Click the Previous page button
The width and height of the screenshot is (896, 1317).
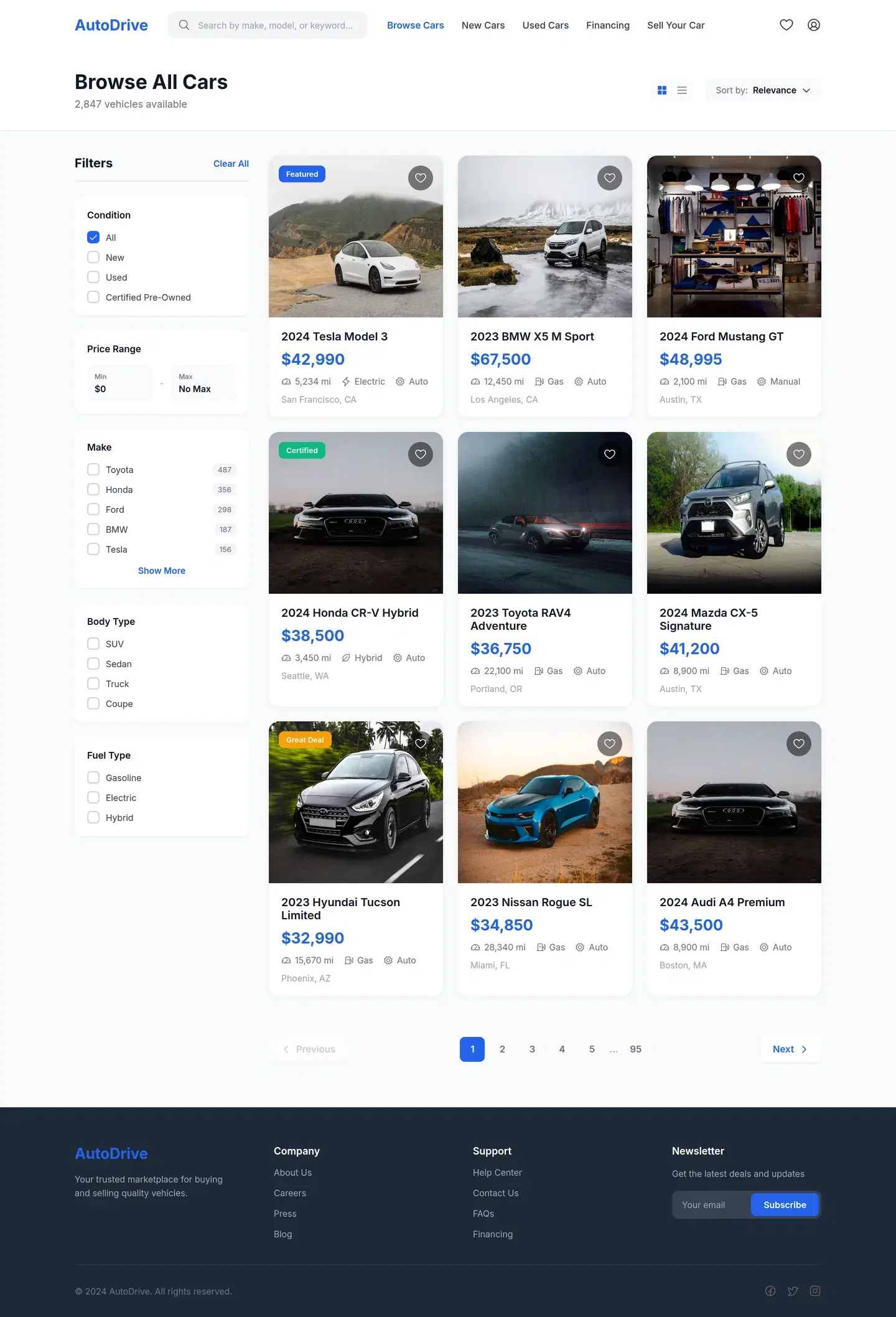(309, 1049)
